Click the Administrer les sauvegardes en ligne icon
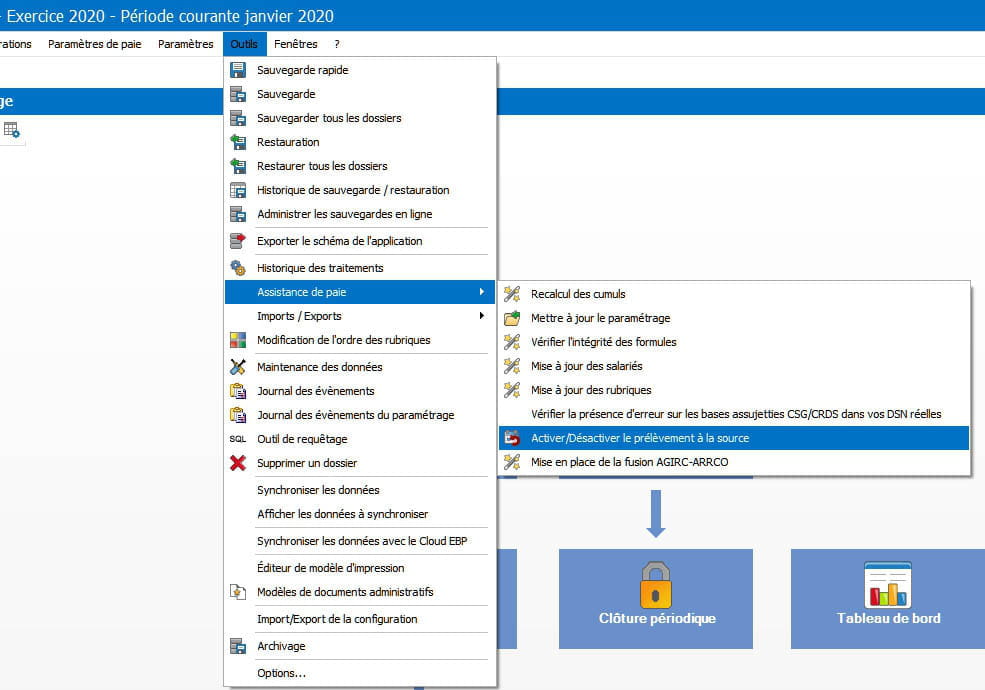 pyautogui.click(x=238, y=214)
